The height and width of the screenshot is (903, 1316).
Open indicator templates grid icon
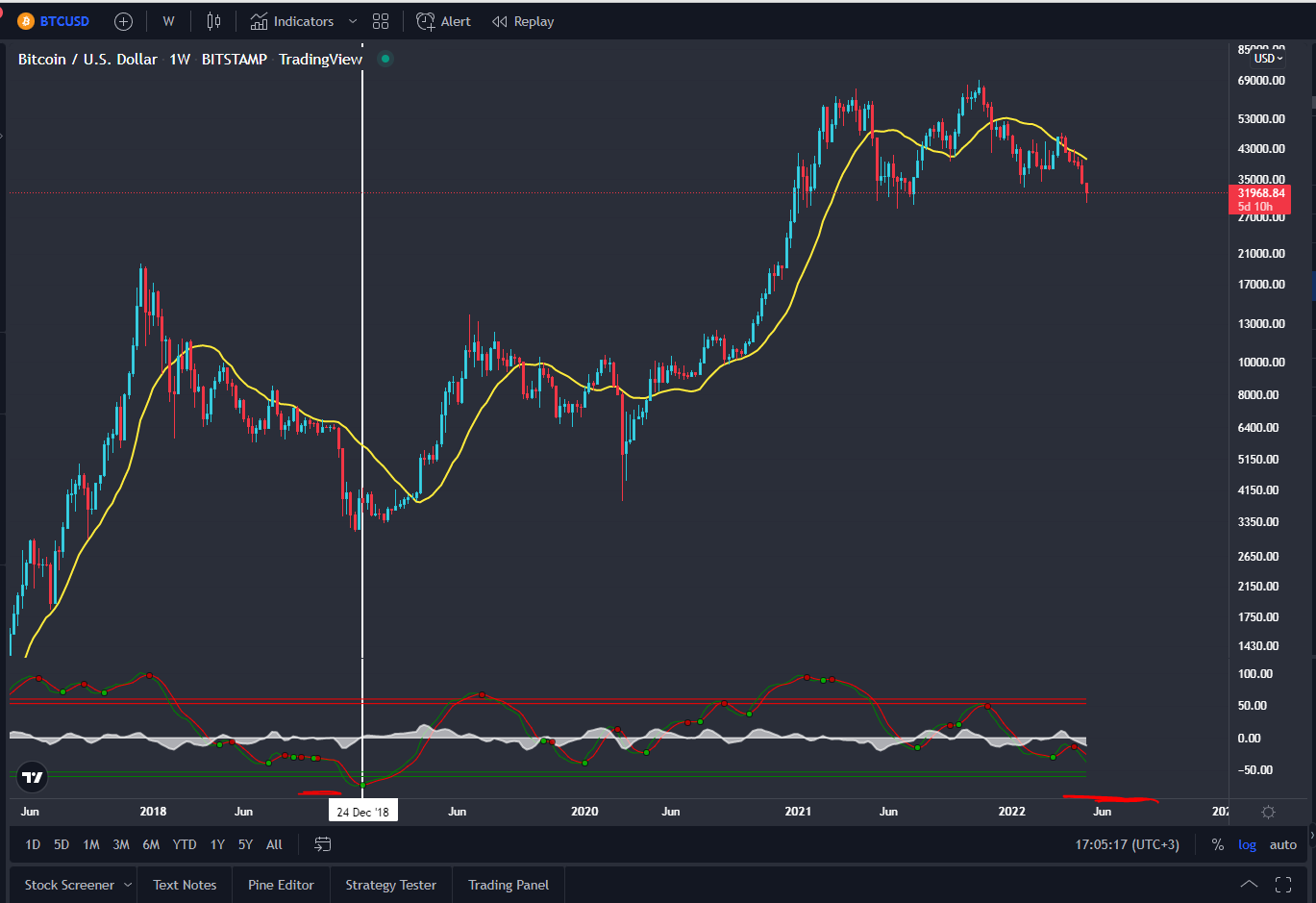pos(381,21)
